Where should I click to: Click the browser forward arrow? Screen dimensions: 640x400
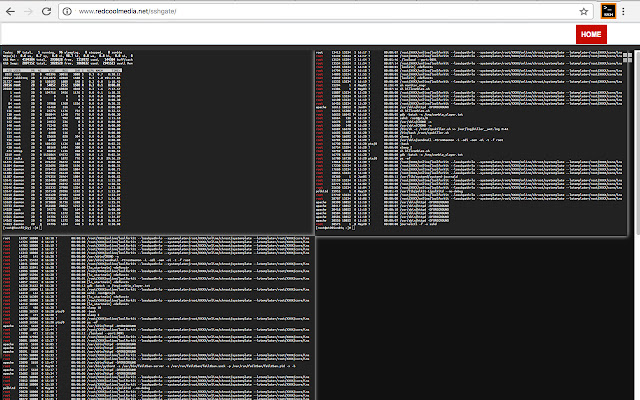tap(28, 11)
